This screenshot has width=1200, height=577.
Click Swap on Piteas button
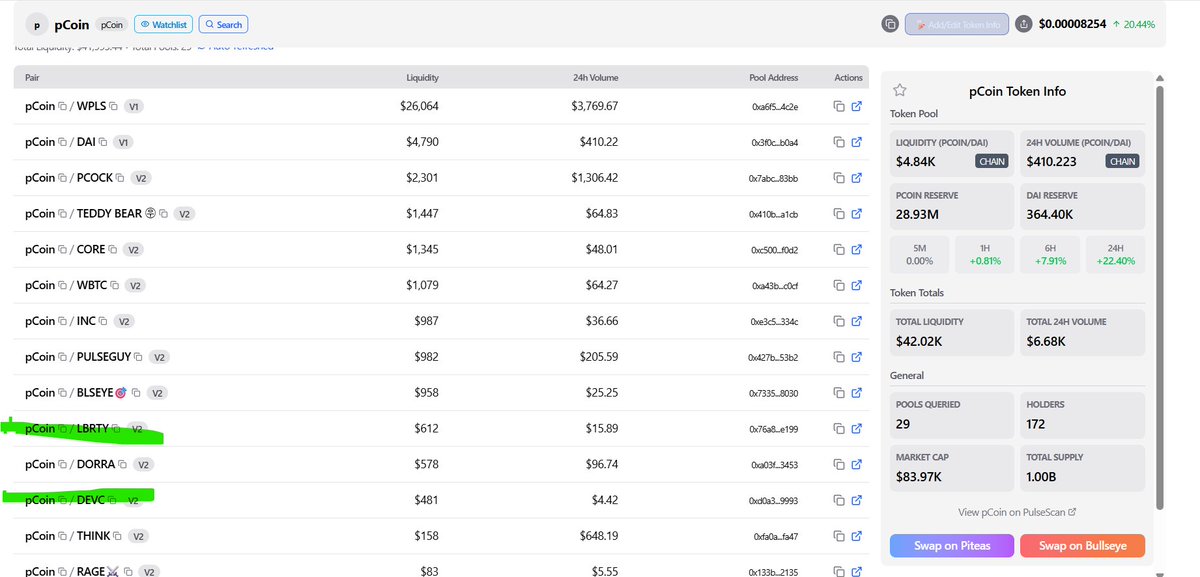[952, 546]
